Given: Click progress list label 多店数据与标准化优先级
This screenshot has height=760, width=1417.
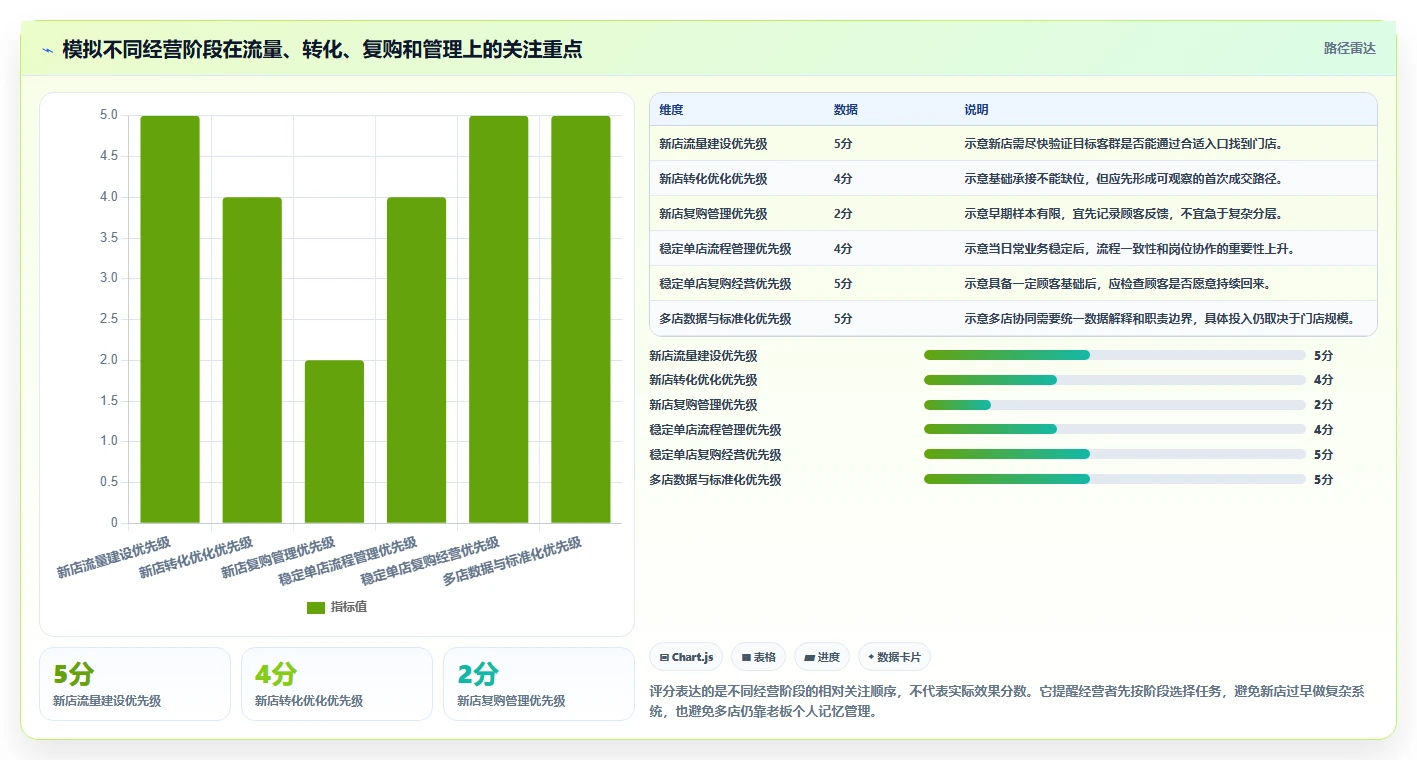Looking at the screenshot, I should pyautogui.click(x=715, y=480).
